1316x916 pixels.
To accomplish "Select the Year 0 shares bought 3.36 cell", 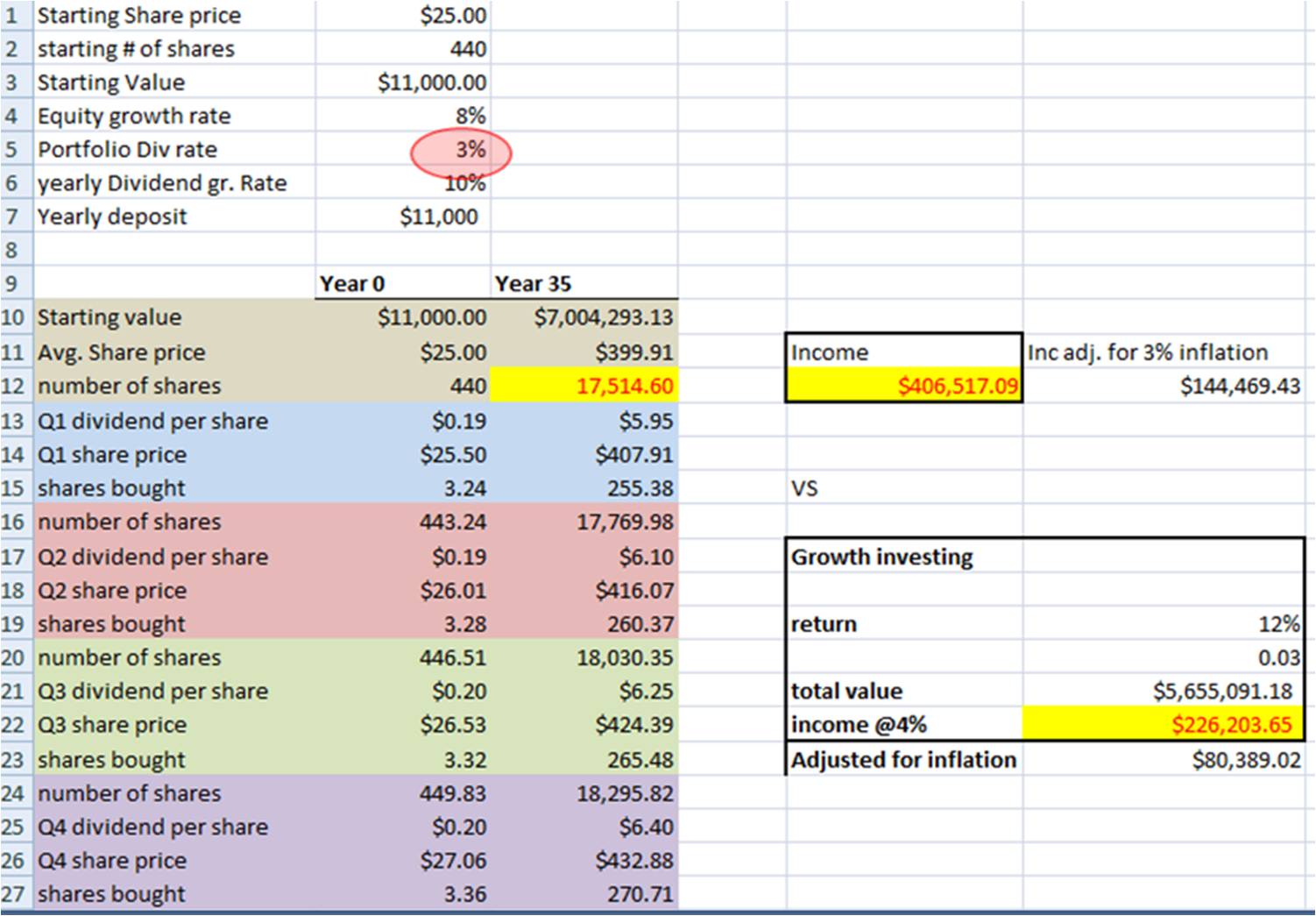I will [403, 895].
